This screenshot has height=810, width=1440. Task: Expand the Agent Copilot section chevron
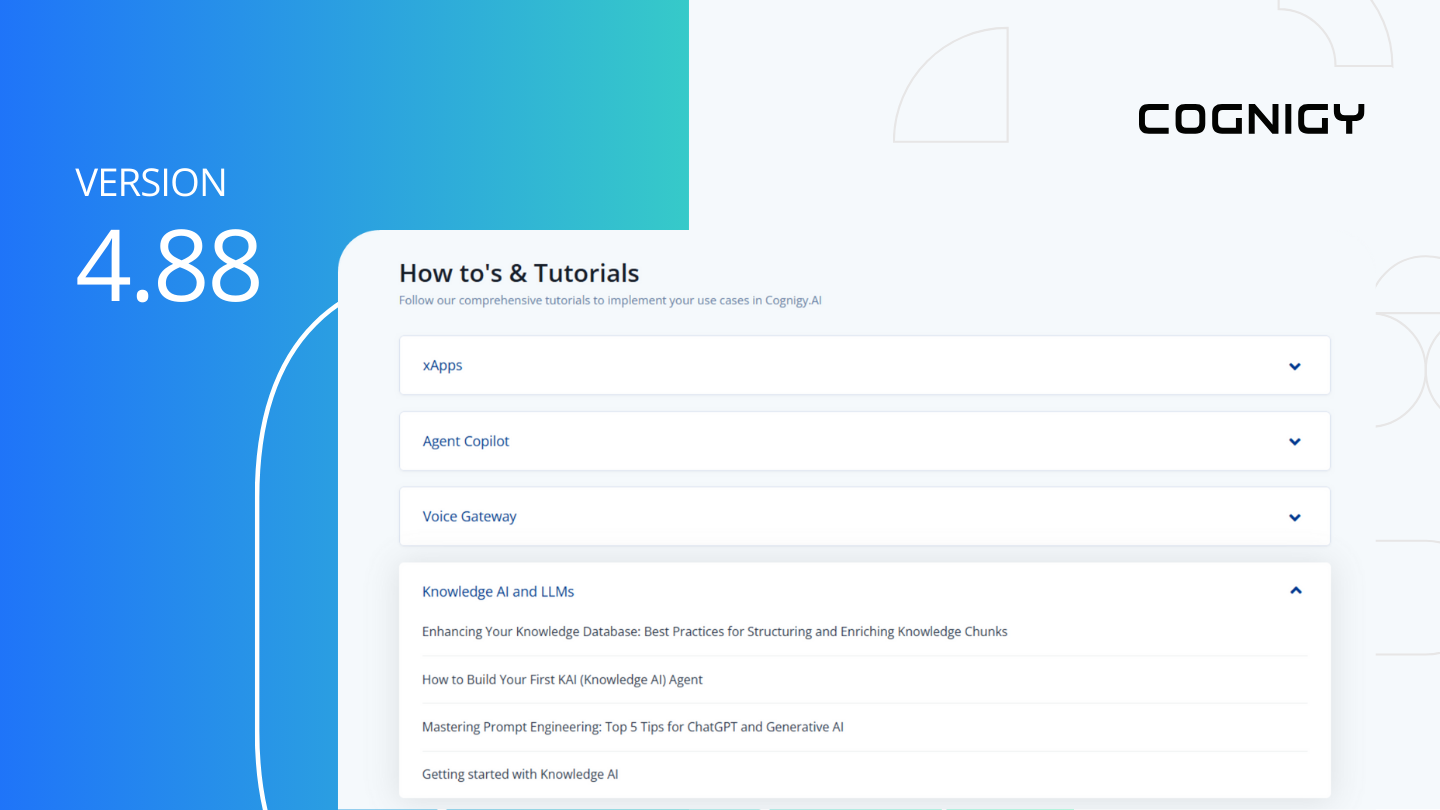[x=1295, y=441]
